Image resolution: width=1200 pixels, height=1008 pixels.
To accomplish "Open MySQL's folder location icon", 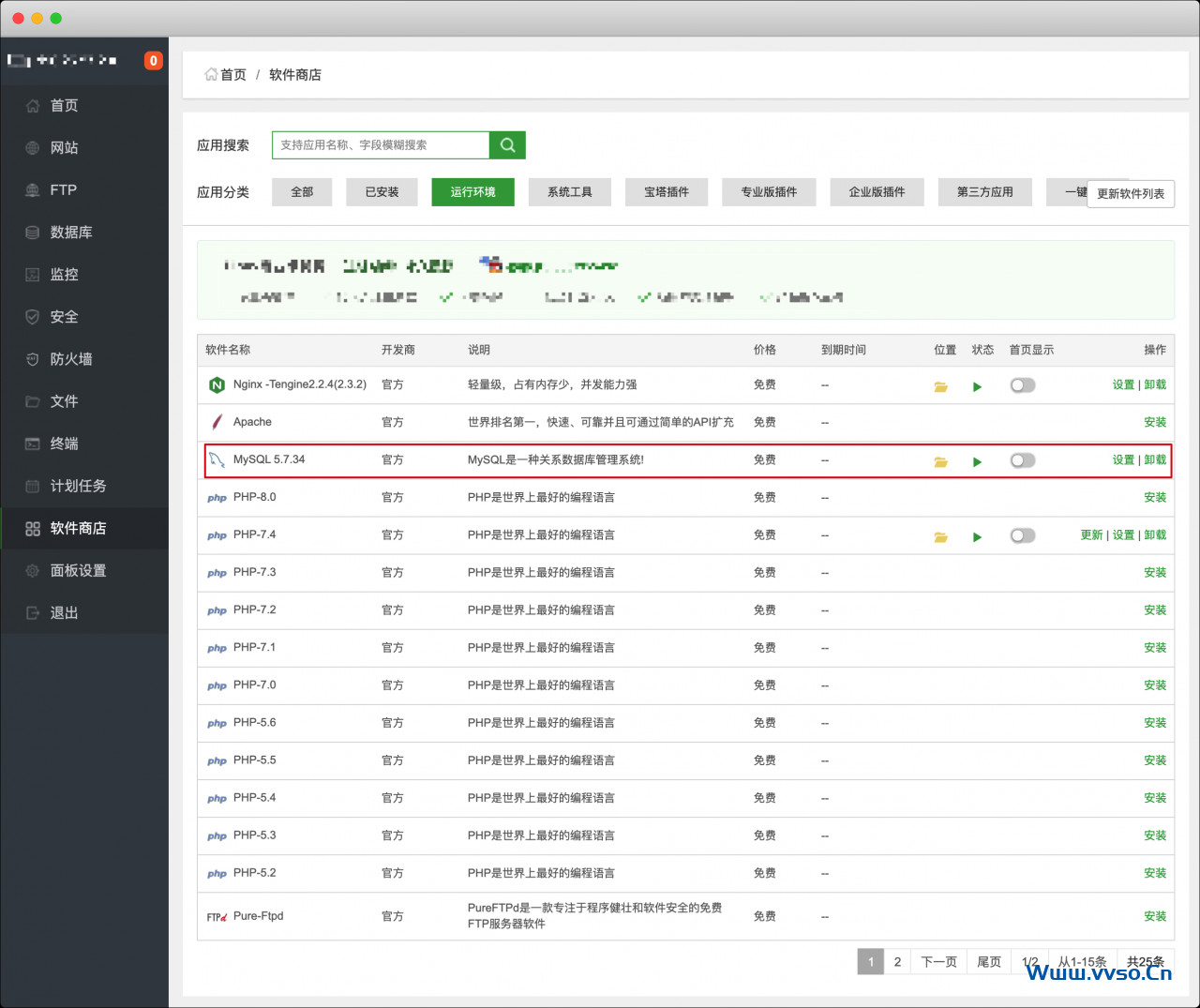I will coord(940,460).
